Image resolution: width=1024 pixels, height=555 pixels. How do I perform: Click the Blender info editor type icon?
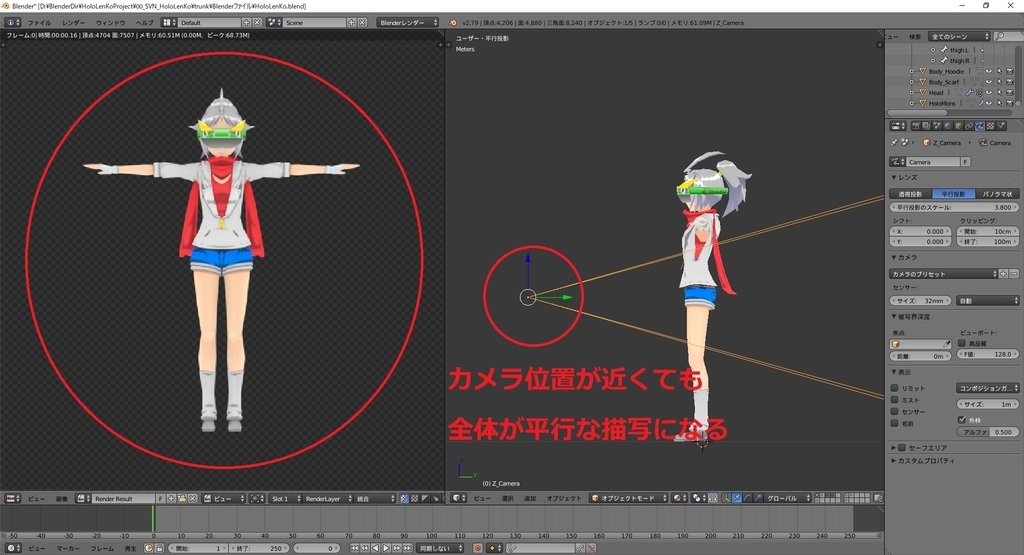(13, 22)
